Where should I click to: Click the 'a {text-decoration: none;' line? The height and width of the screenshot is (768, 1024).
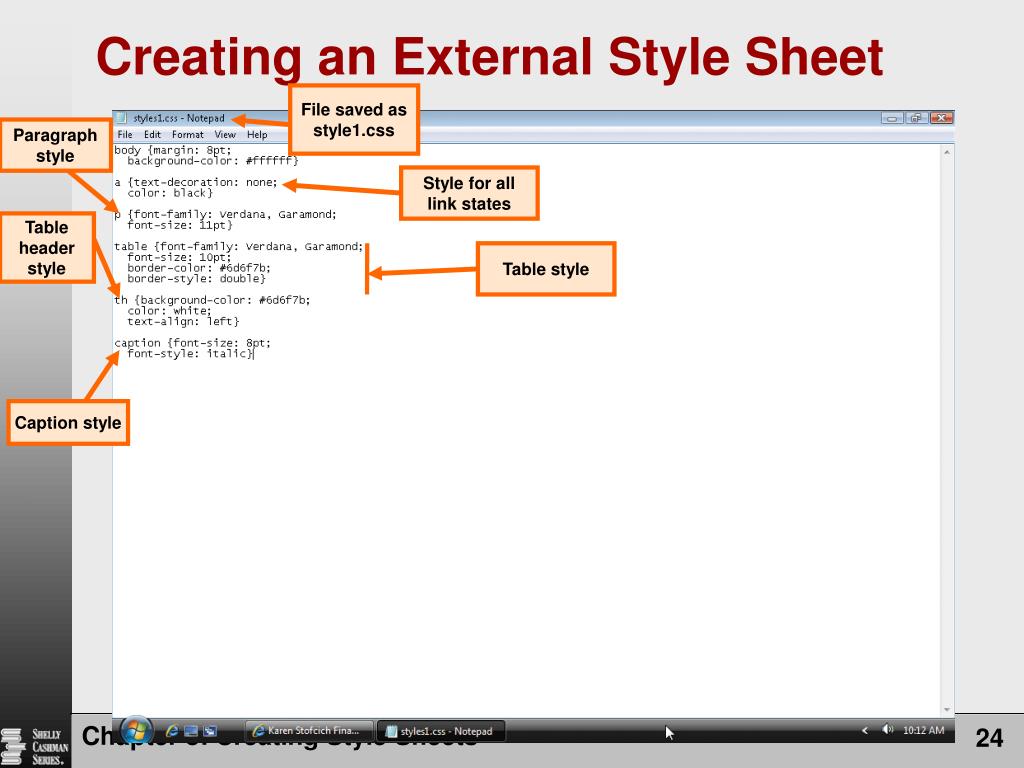(196, 182)
